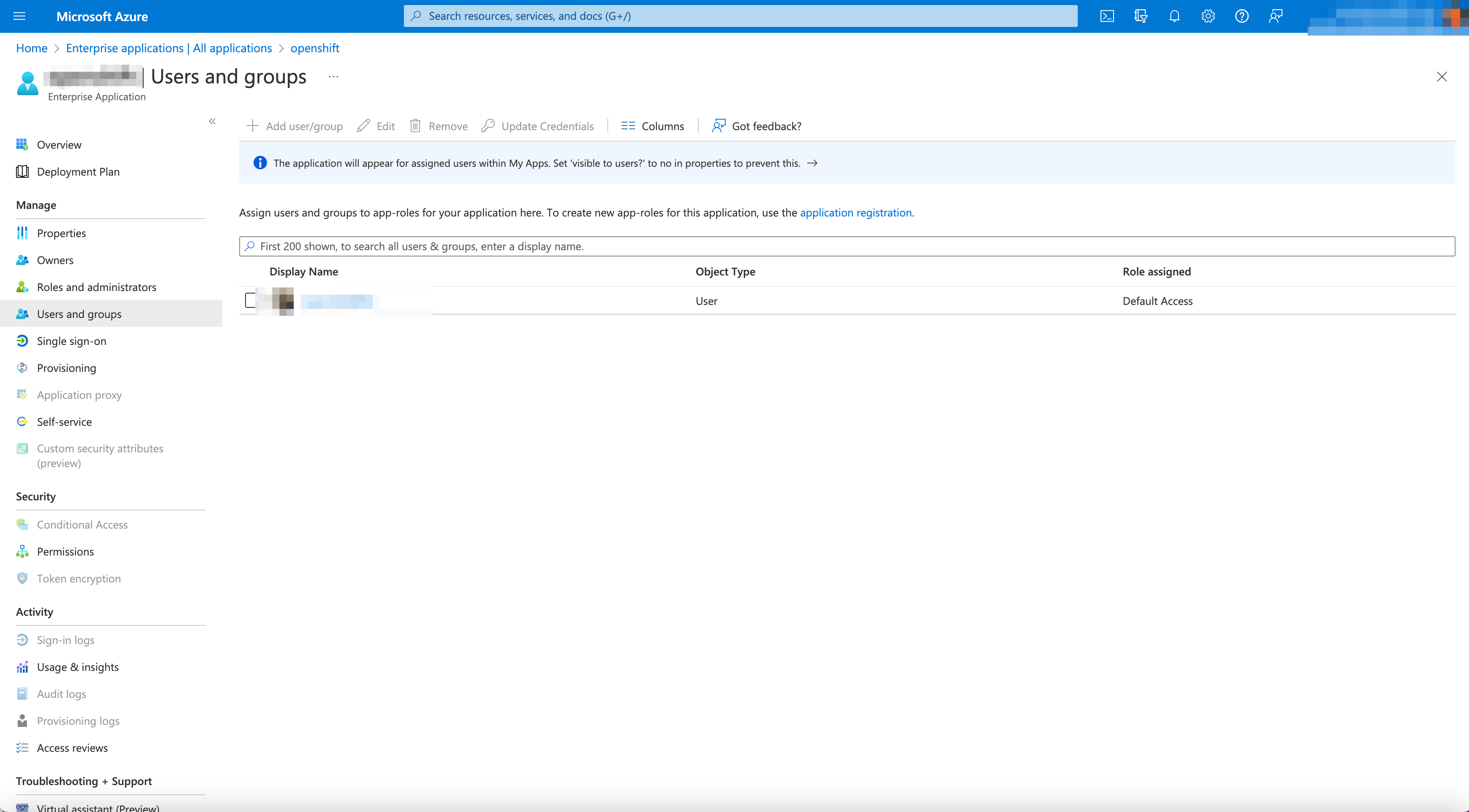Click the Got feedback icon in the toolbar
The height and width of the screenshot is (812, 1469).
pyautogui.click(x=718, y=126)
